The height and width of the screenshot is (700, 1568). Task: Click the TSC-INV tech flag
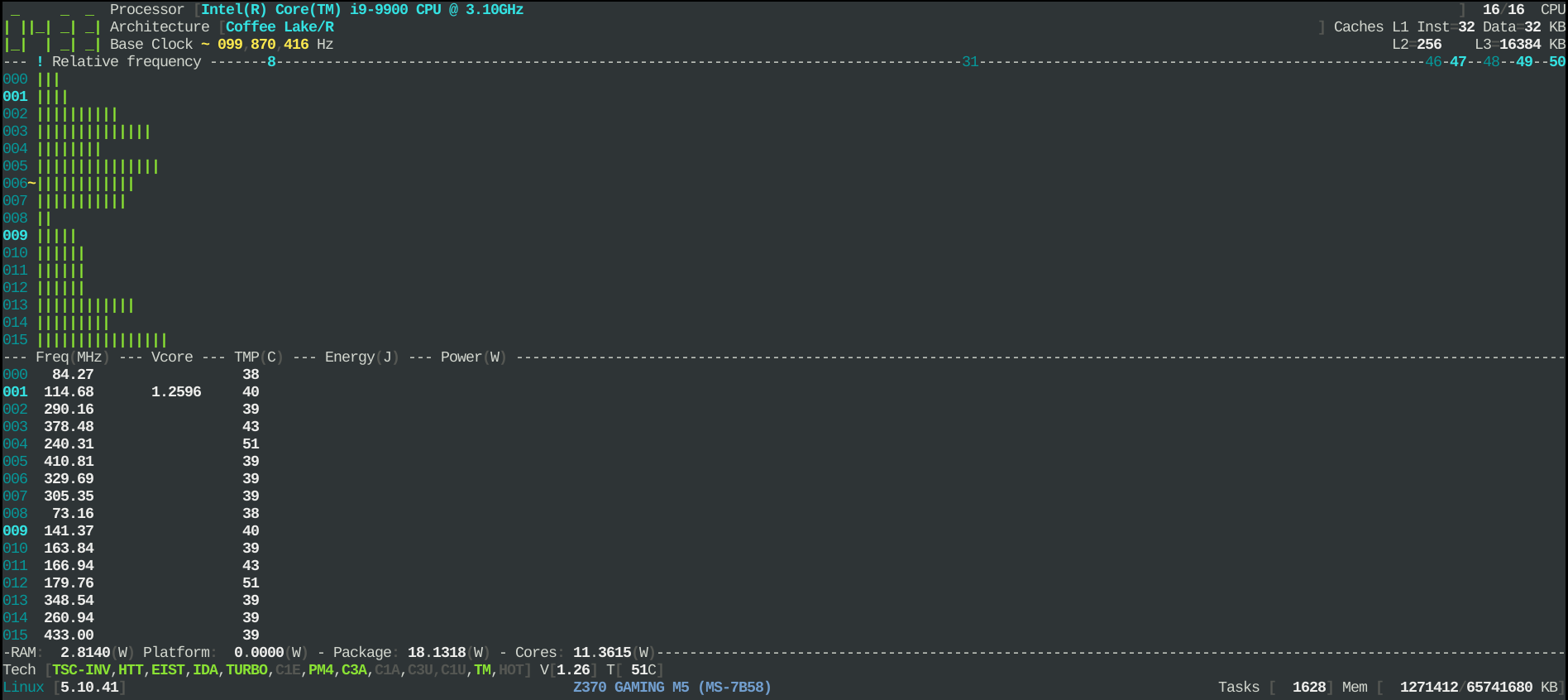[81, 670]
